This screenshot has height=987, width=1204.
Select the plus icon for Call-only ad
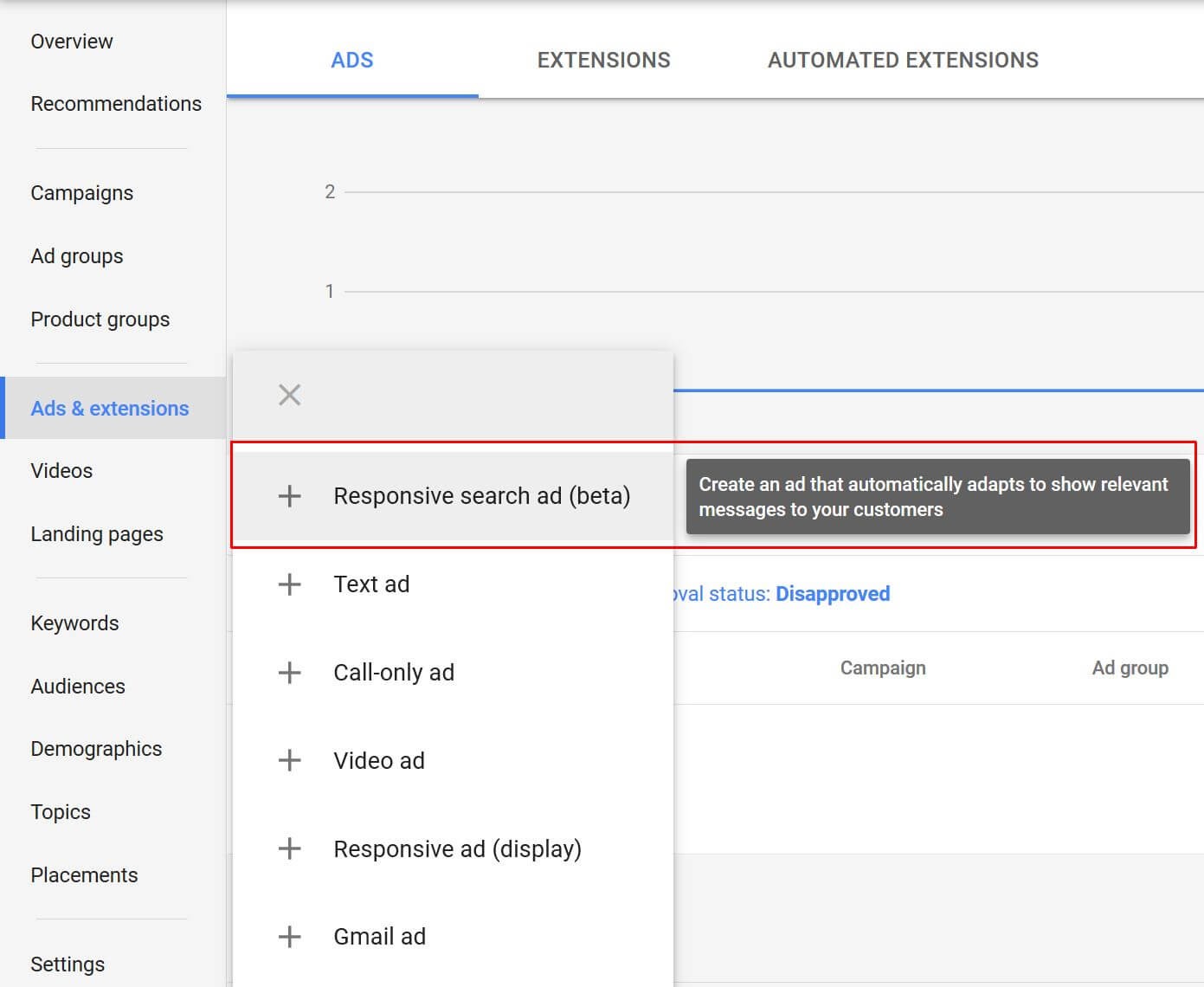tap(289, 672)
